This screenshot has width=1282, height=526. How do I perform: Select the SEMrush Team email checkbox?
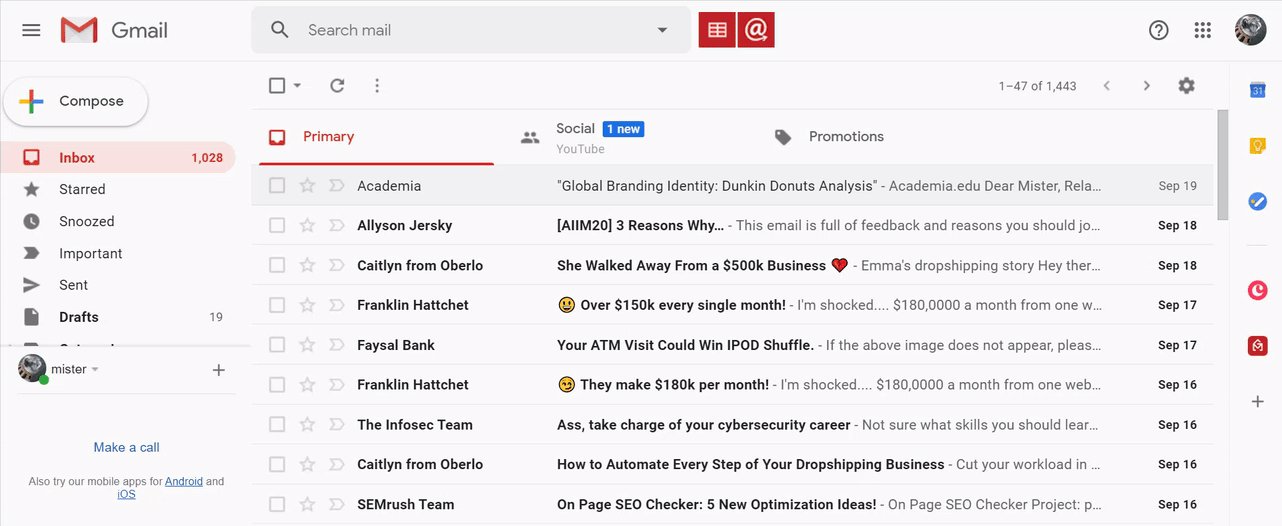point(277,504)
